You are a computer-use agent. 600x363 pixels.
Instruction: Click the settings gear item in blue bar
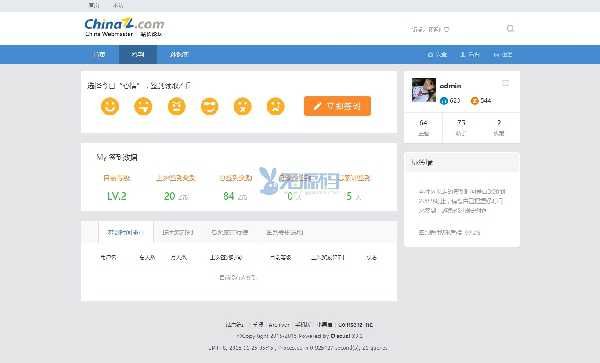[x=437, y=55]
